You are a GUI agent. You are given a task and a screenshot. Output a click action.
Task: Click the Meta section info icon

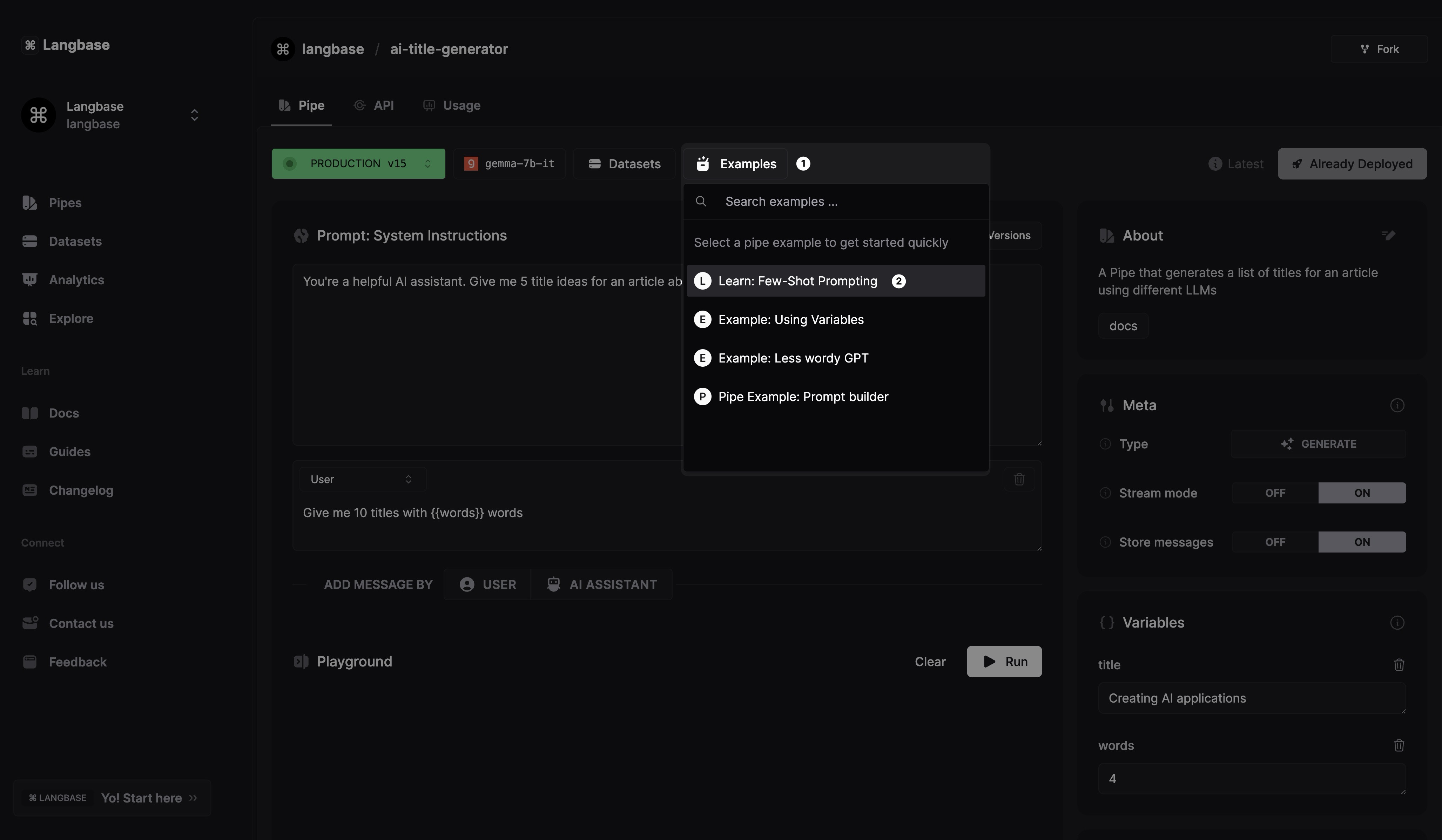click(x=1397, y=405)
